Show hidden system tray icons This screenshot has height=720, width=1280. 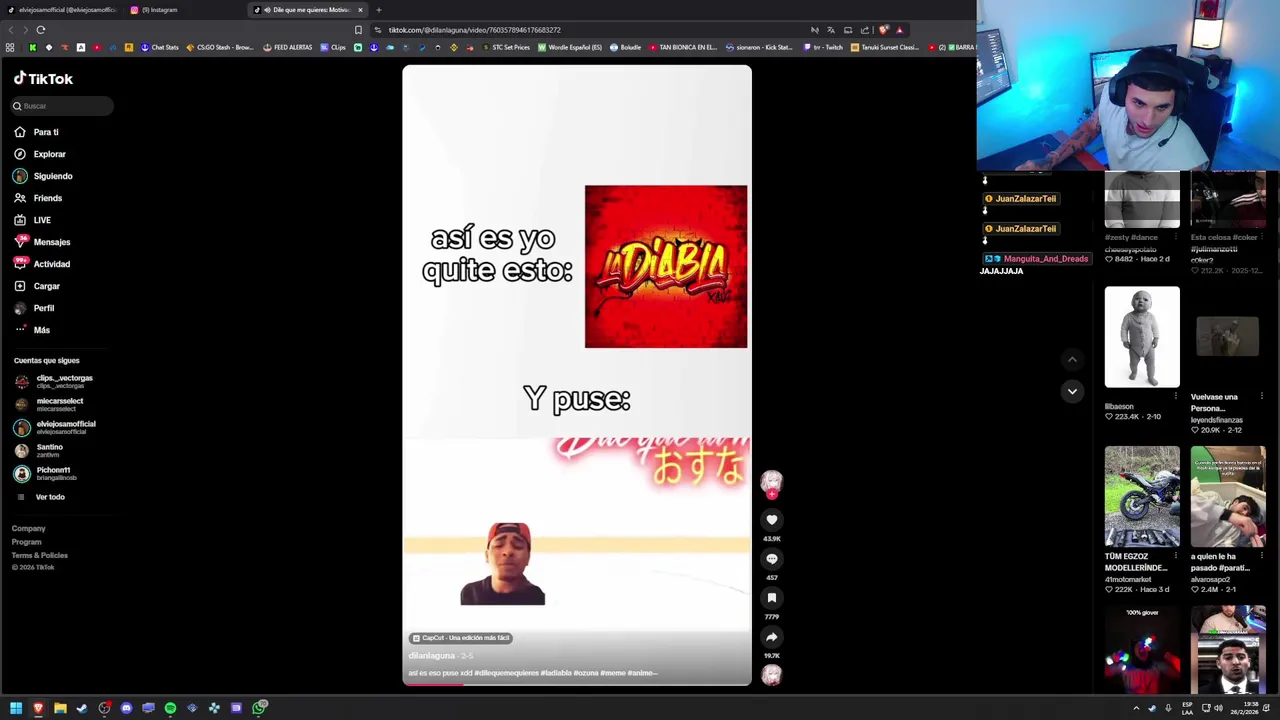tap(1136, 708)
